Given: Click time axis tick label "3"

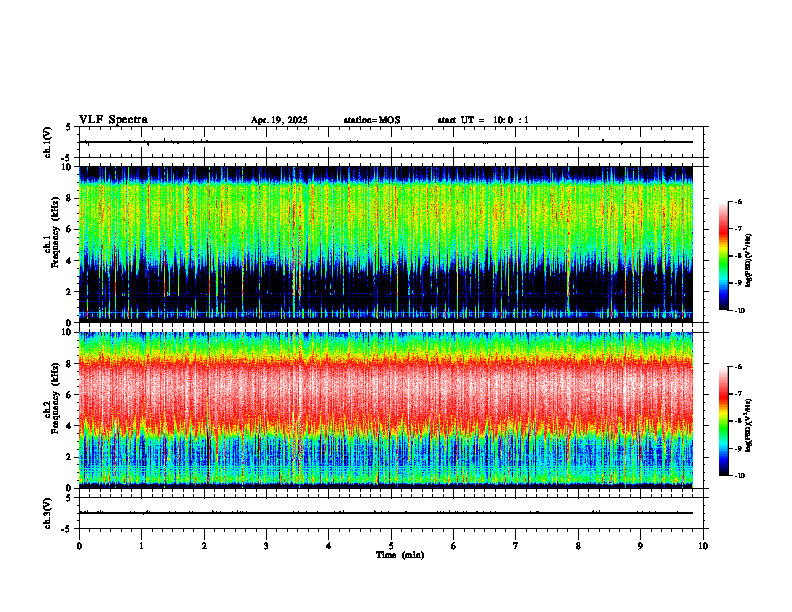Looking at the screenshot, I should click(266, 546).
